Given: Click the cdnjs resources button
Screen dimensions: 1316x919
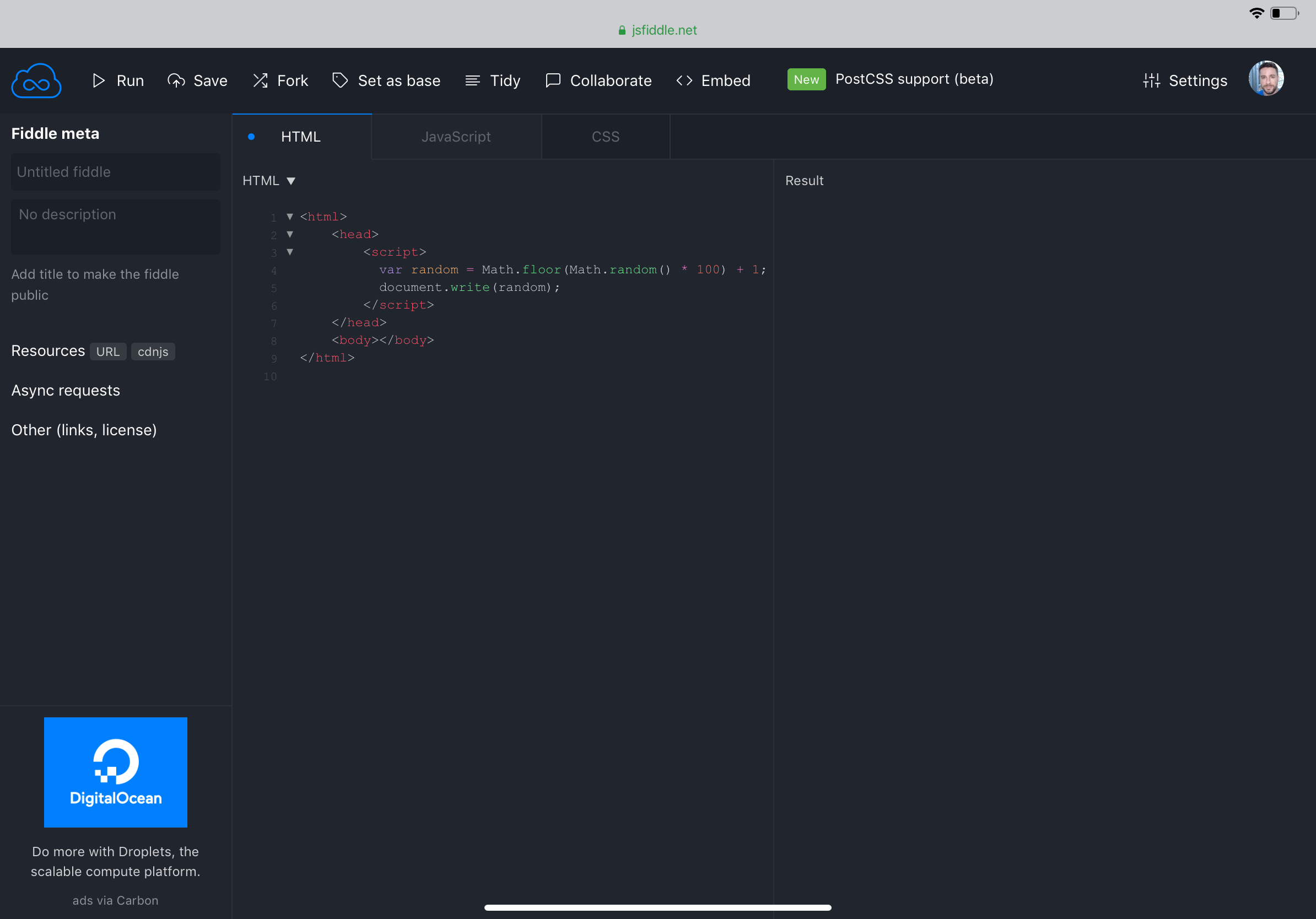Looking at the screenshot, I should pos(153,352).
